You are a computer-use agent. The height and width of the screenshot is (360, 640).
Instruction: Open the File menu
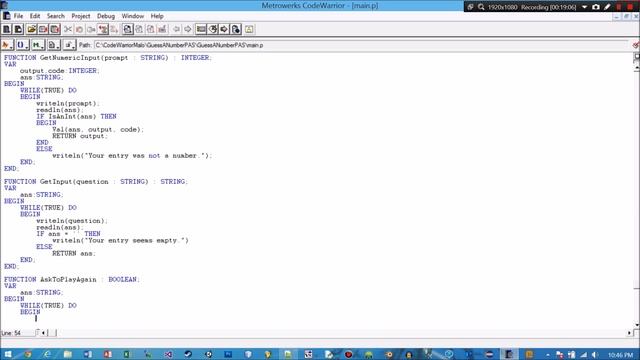click(x=18, y=16)
